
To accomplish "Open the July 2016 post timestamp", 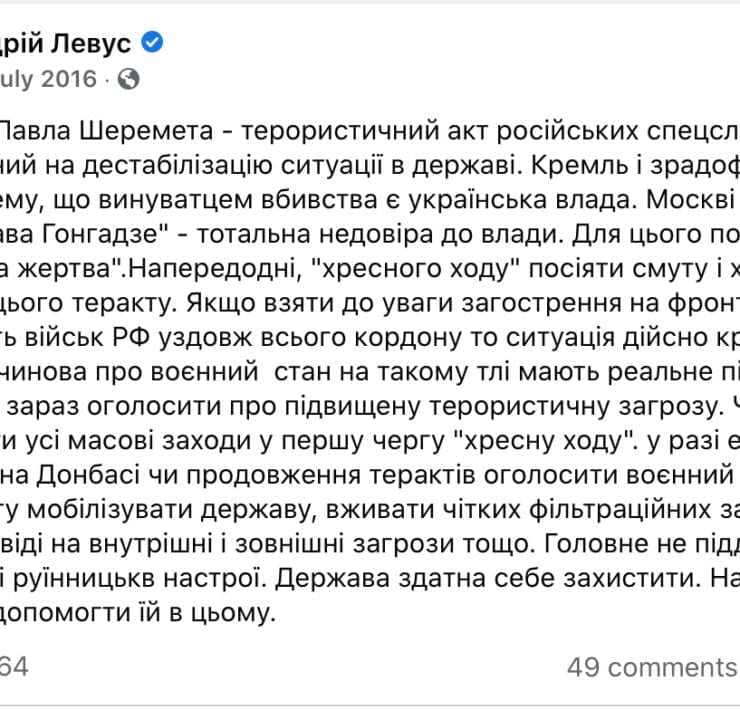I will (x=48, y=79).
